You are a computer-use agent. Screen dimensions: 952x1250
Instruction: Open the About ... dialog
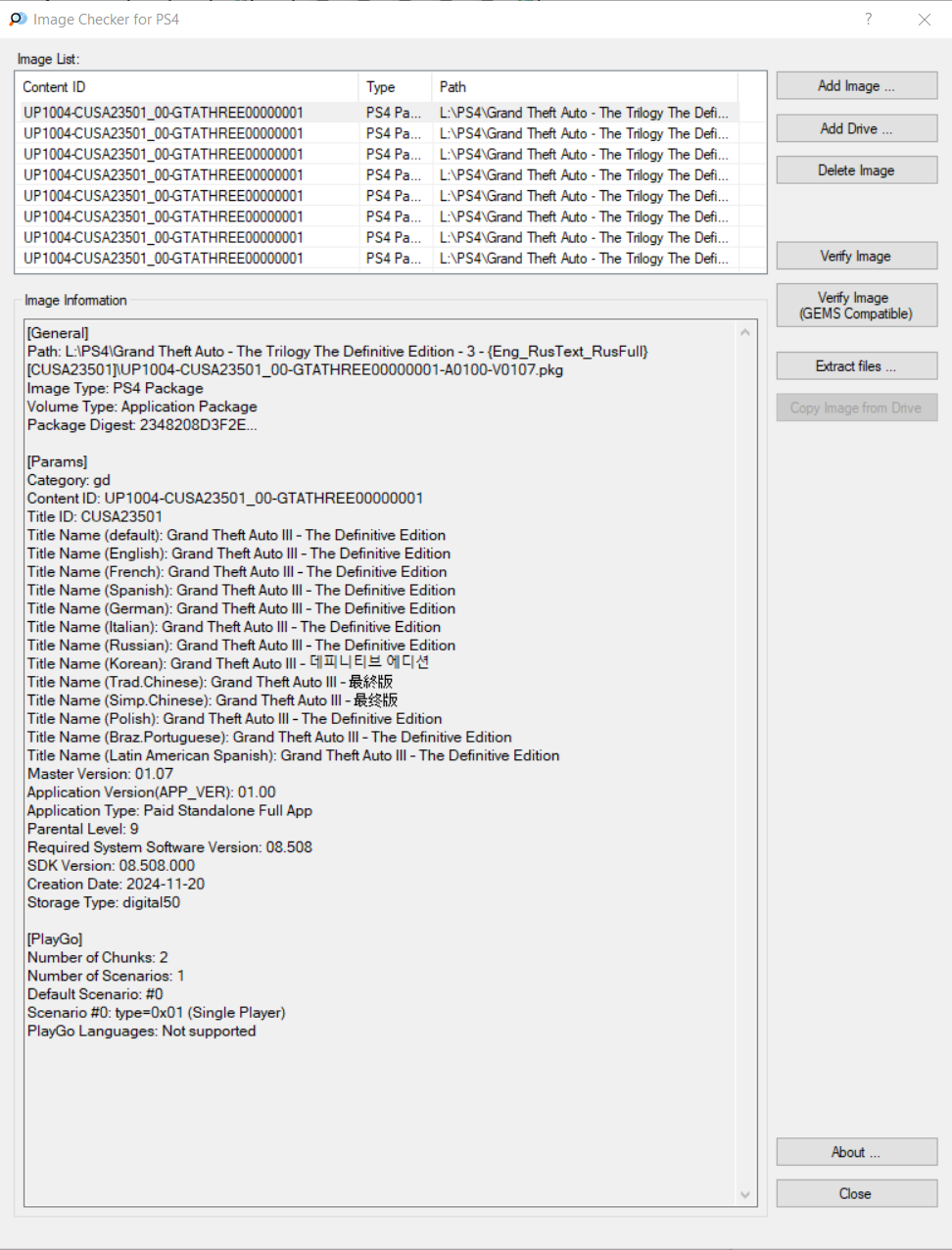[x=856, y=1152]
